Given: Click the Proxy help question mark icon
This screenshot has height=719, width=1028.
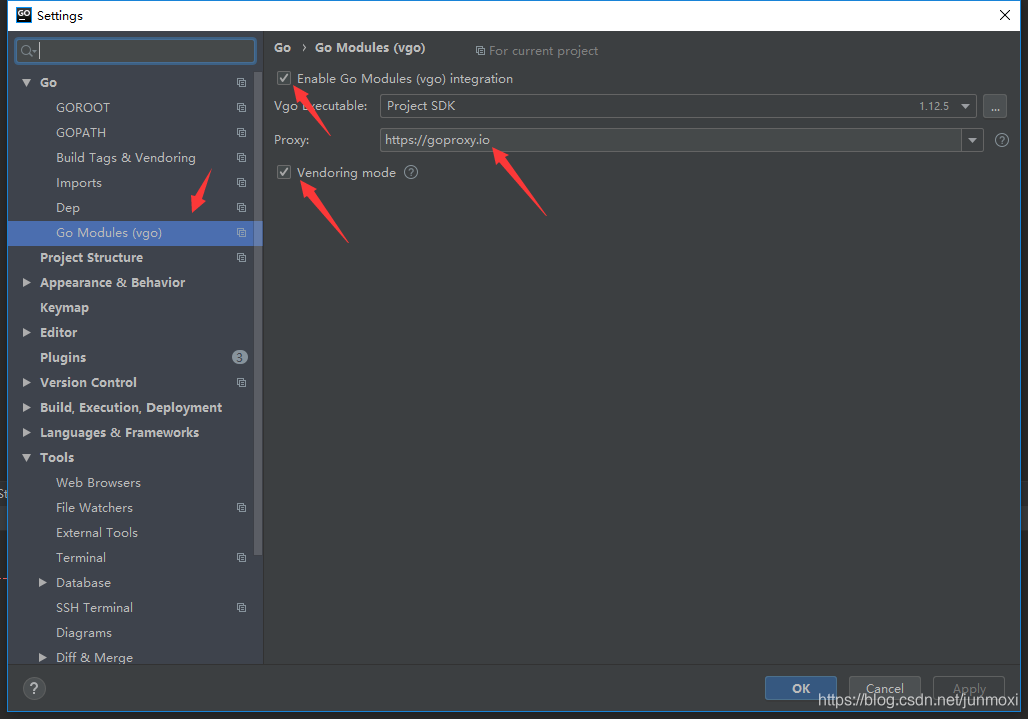Looking at the screenshot, I should [1002, 140].
